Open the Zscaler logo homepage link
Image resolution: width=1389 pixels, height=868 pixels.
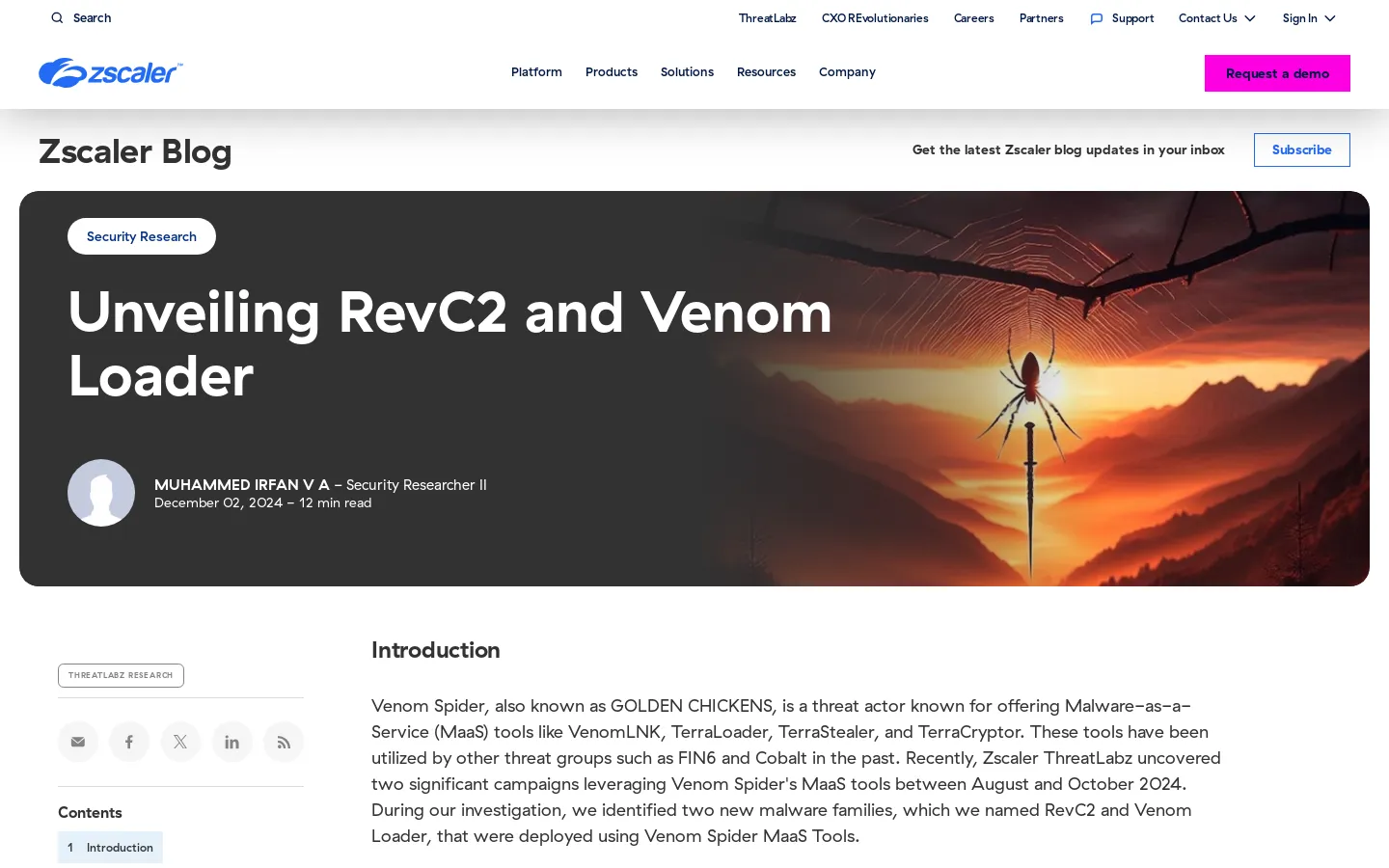click(110, 72)
